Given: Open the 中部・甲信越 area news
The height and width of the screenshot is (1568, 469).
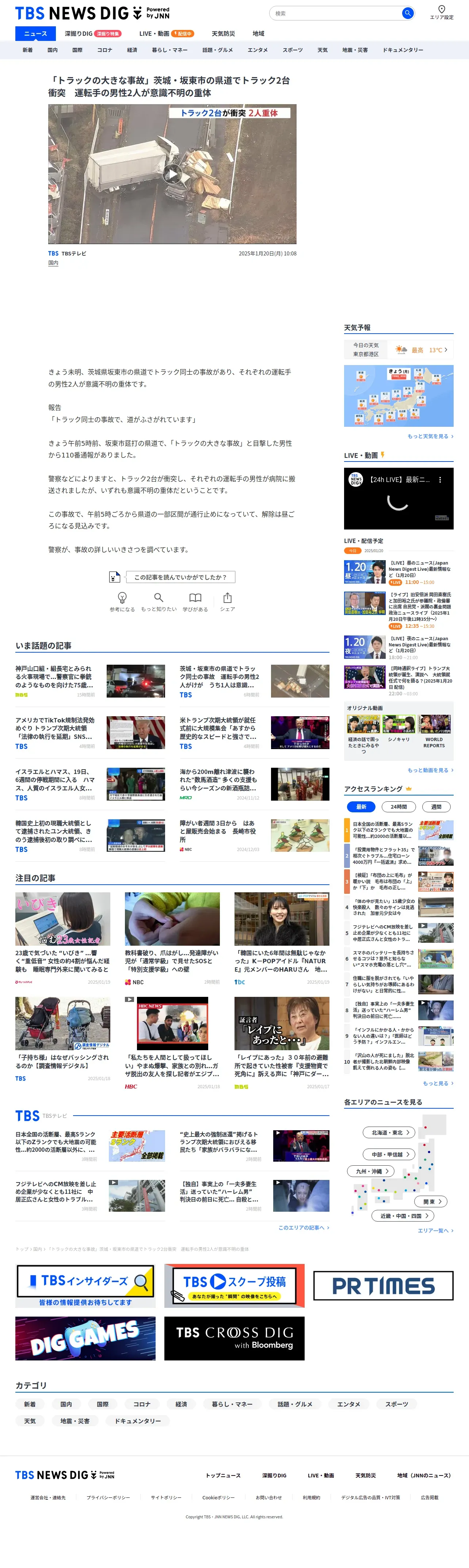Looking at the screenshot, I should pyautogui.click(x=389, y=1154).
